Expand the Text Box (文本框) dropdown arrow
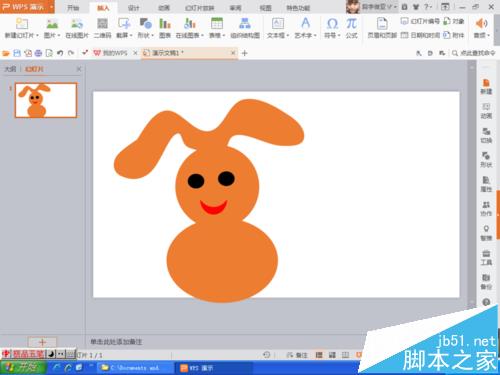The width and height of the screenshot is (500, 375). 287,35
